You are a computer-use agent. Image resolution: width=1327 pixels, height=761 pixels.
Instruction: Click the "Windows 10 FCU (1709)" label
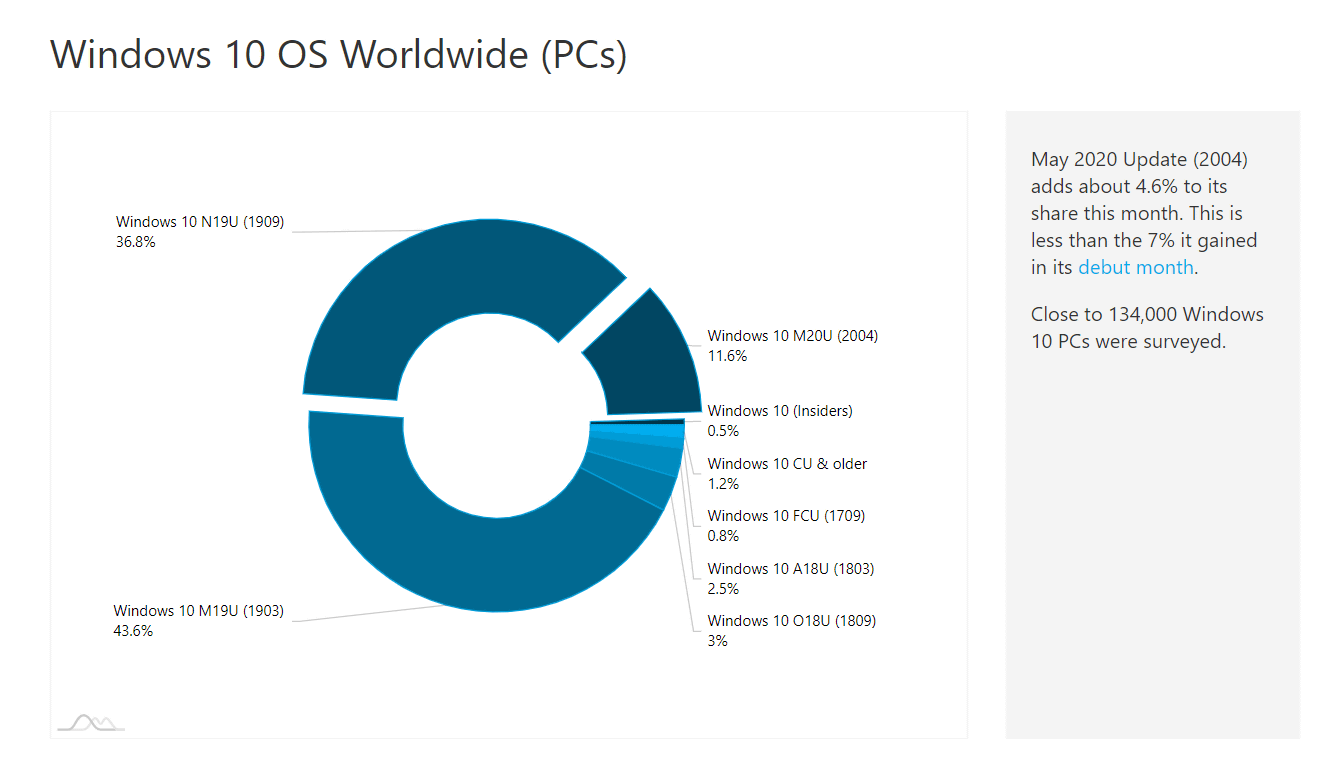point(786,516)
